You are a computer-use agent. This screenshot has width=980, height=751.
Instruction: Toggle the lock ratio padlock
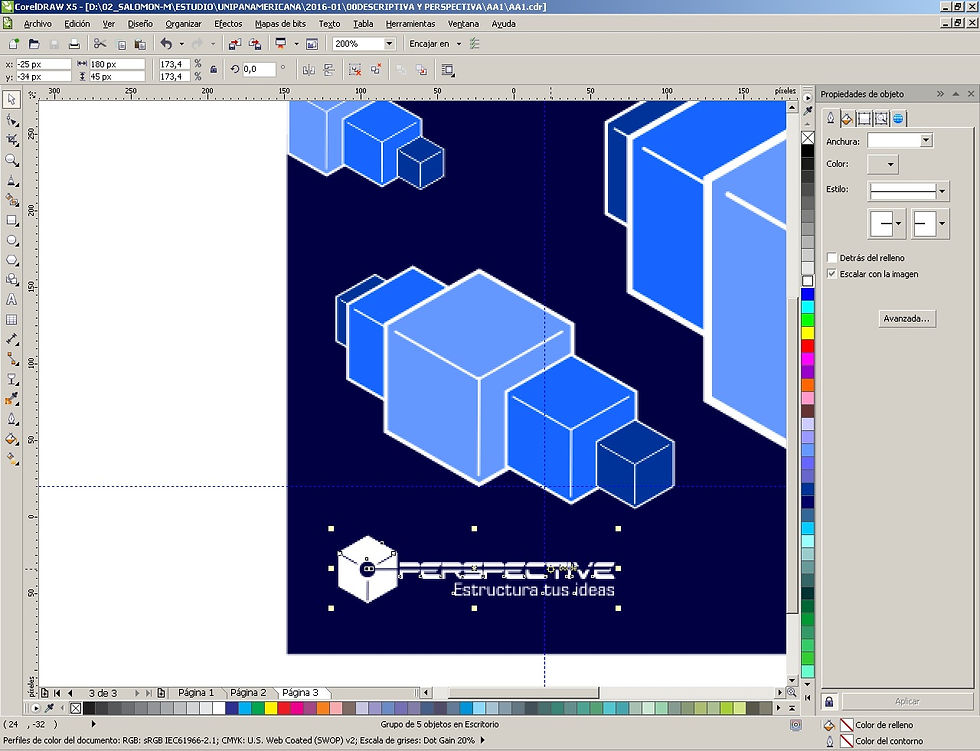(x=213, y=70)
